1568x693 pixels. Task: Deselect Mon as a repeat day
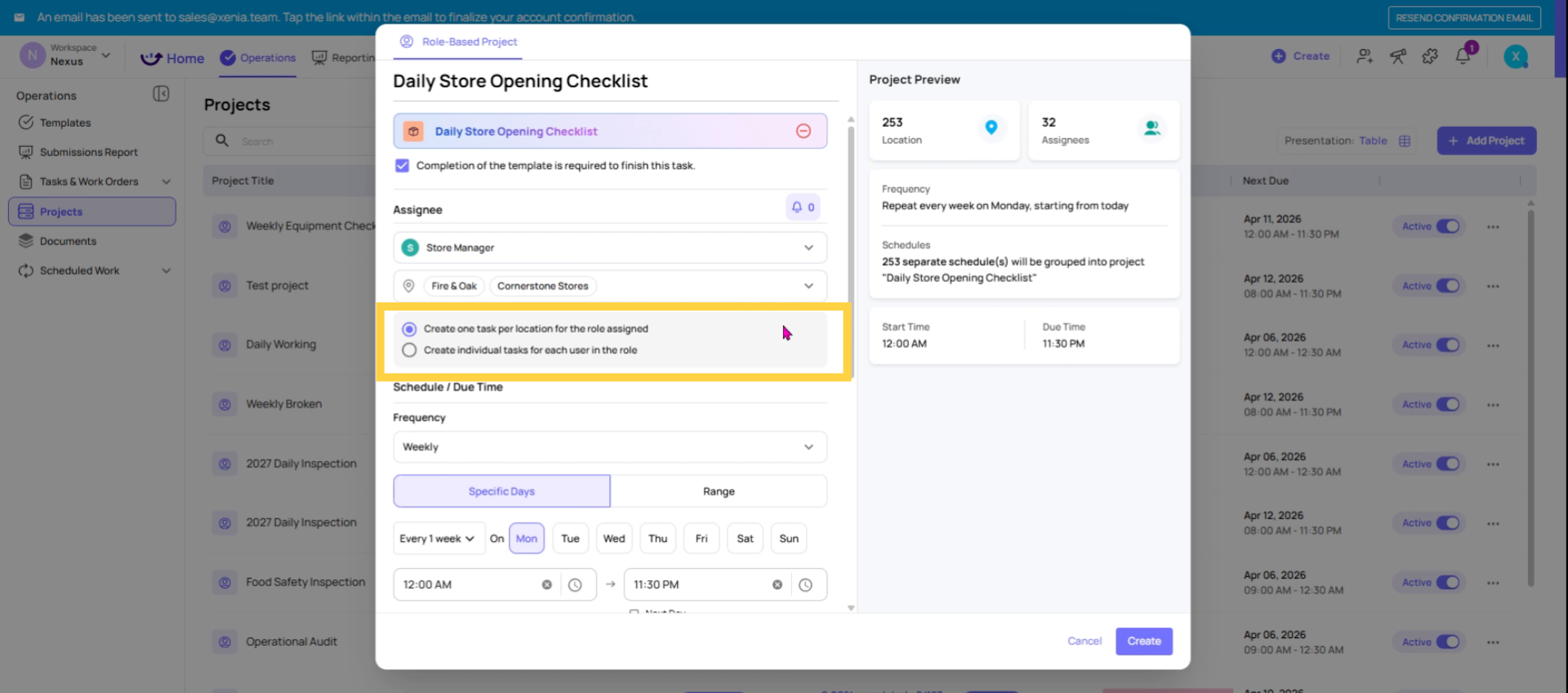(x=527, y=539)
